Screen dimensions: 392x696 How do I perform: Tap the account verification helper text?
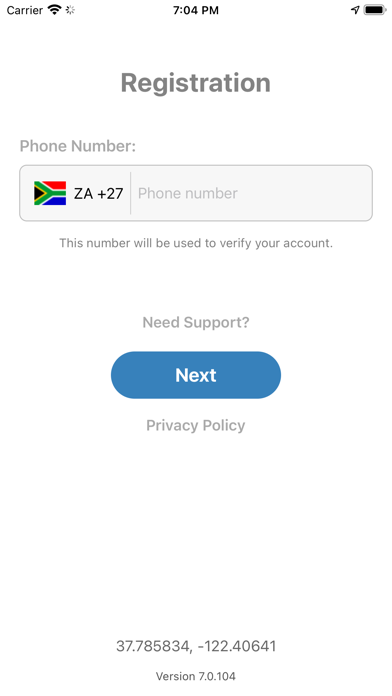pos(196,243)
